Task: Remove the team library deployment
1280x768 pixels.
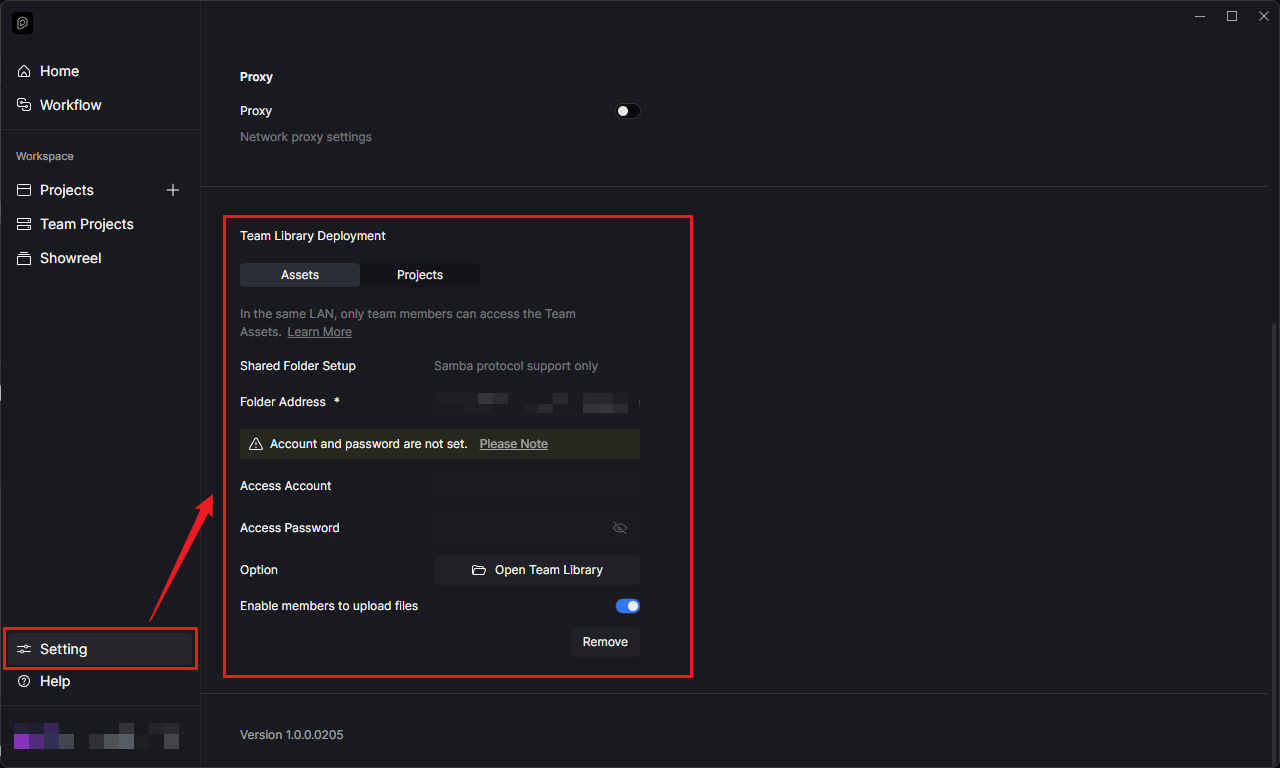Action: (605, 642)
